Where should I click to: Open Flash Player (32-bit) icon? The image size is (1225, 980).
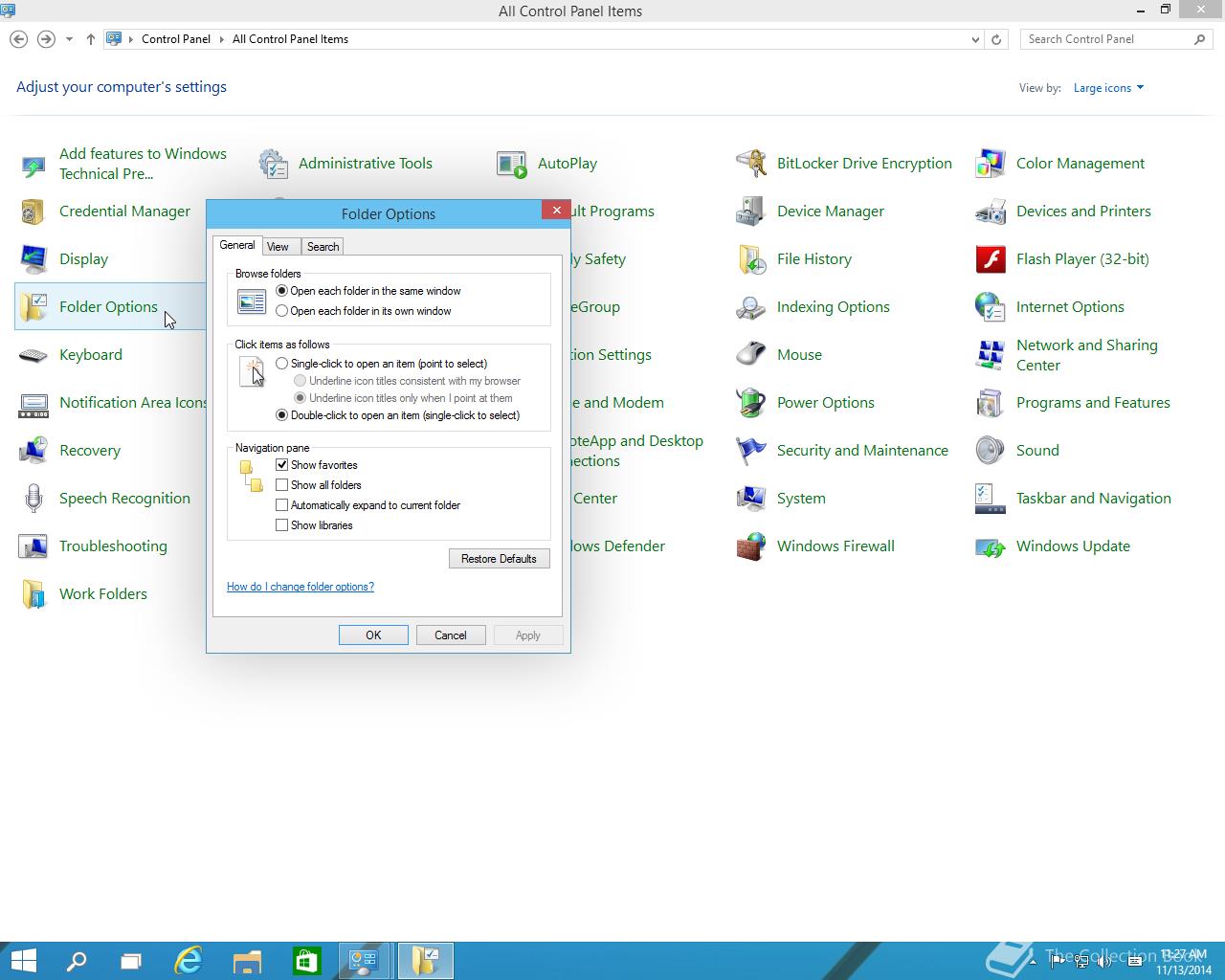(x=991, y=259)
